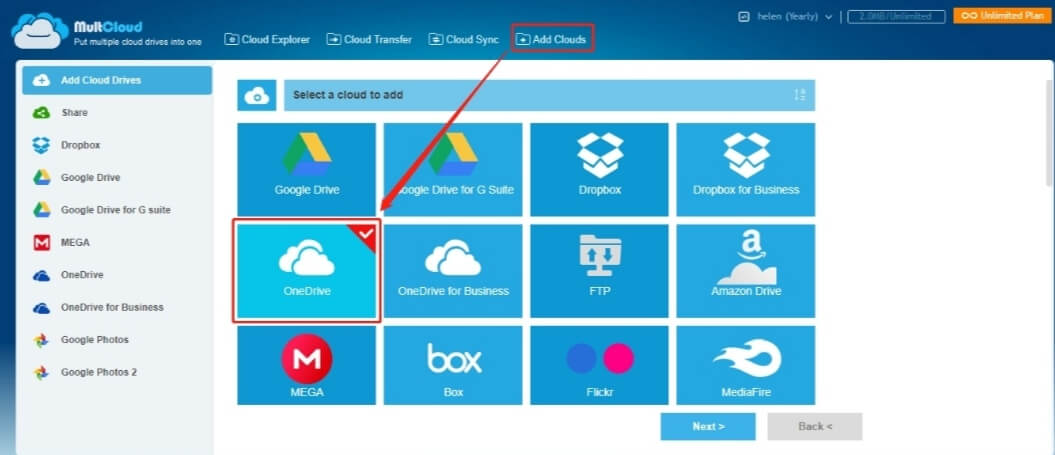Select the FTP tile
Image resolution: width=1055 pixels, height=455 pixels.
pyautogui.click(x=599, y=271)
